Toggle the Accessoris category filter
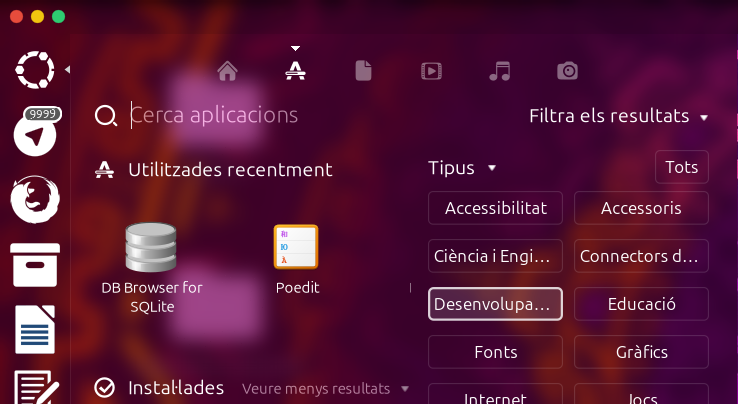The image size is (738, 404). tap(642, 208)
